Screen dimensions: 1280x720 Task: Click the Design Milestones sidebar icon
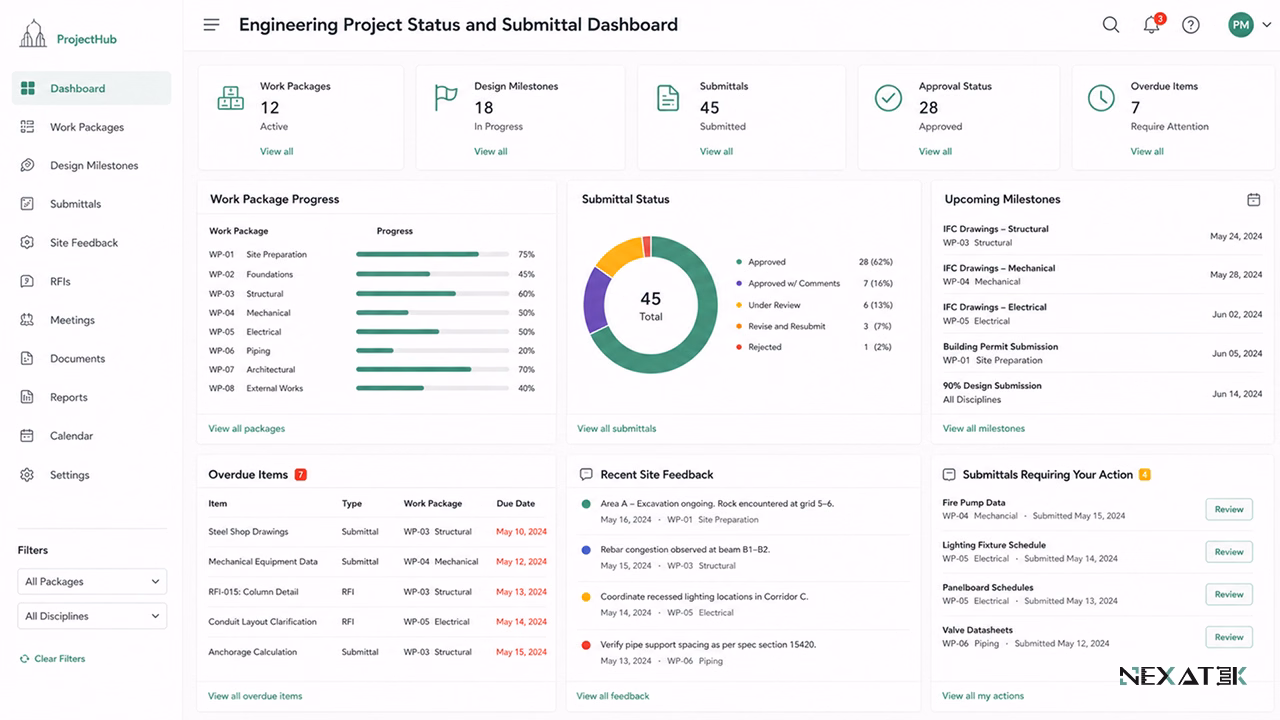coord(28,165)
